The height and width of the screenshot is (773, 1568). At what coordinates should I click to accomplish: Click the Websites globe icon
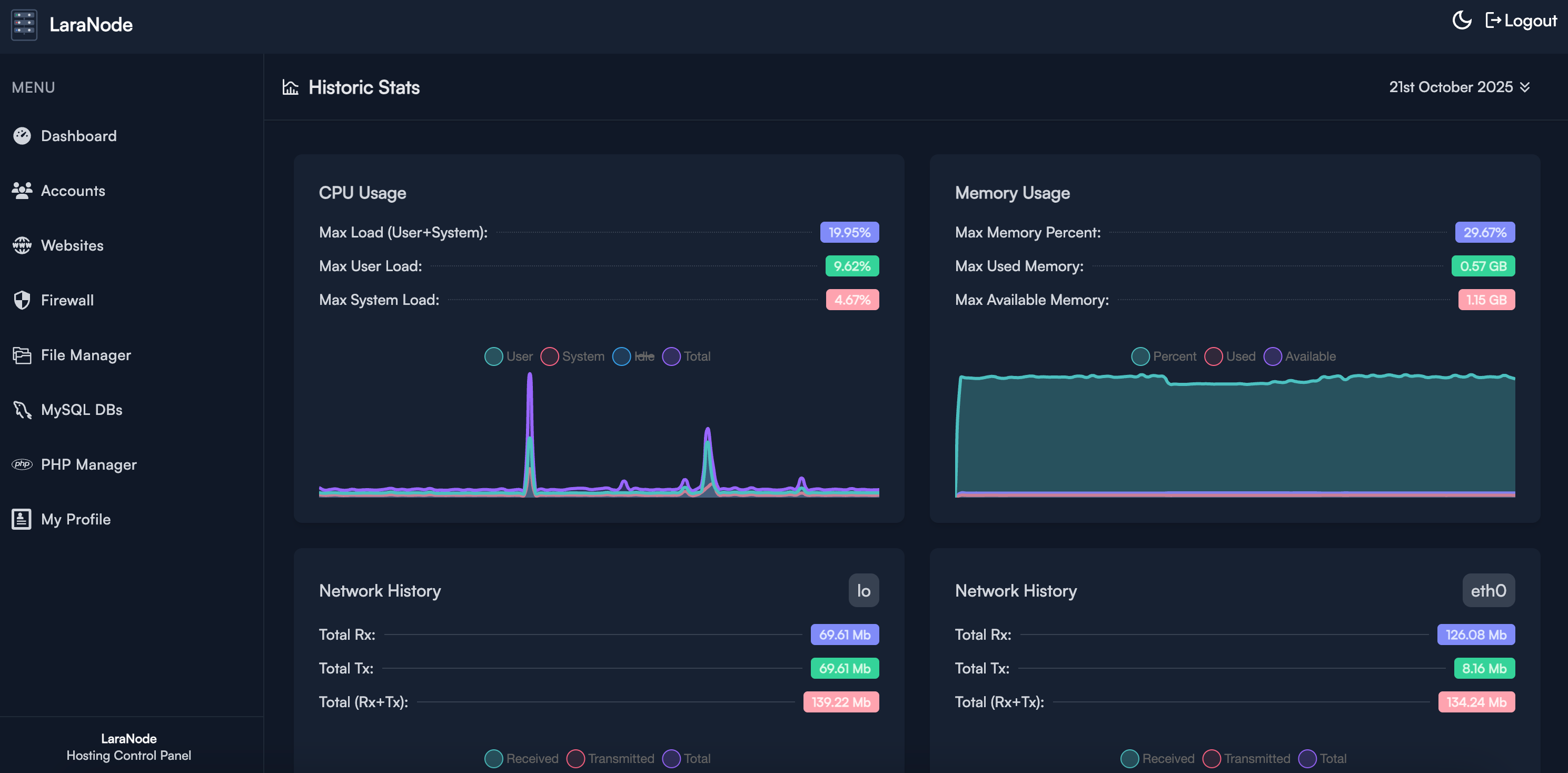(22, 245)
